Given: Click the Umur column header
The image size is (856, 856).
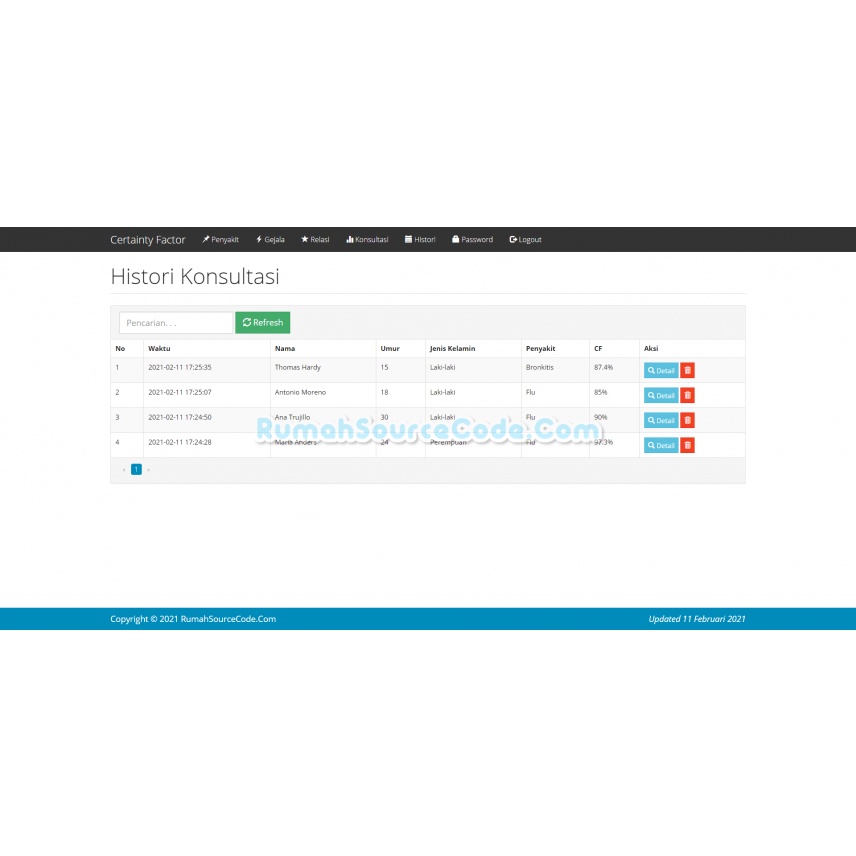Looking at the screenshot, I should click(x=390, y=348).
